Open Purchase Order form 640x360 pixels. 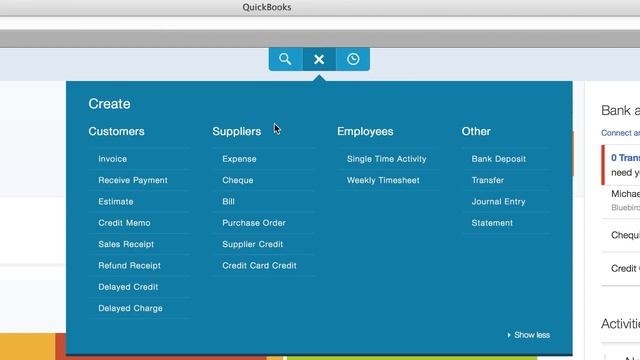pos(254,223)
